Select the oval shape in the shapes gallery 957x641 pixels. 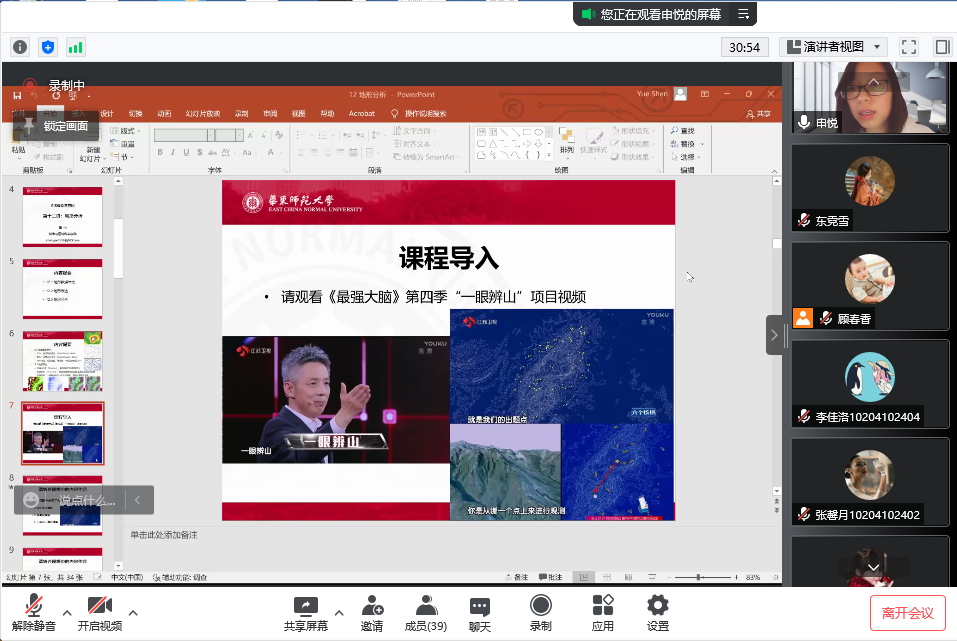[538, 132]
